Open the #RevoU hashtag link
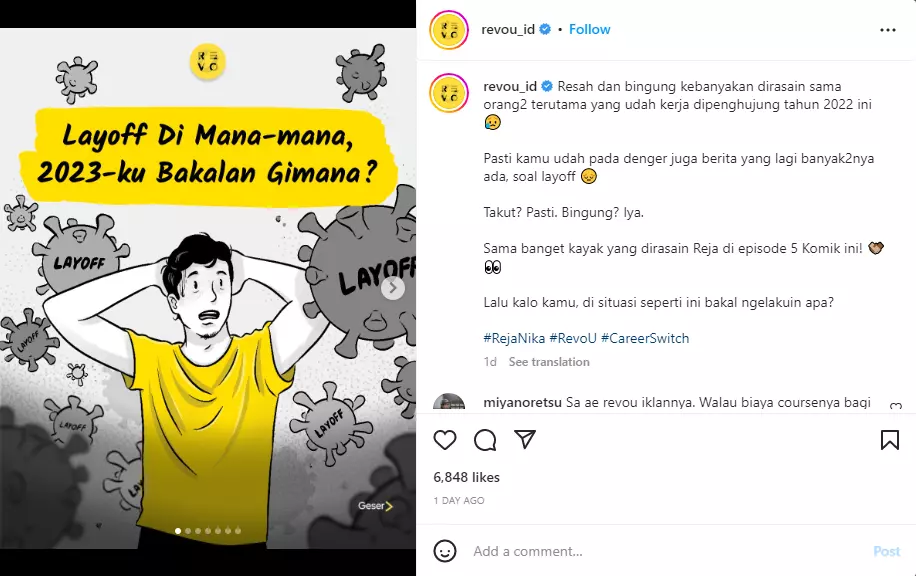The width and height of the screenshot is (916, 576). [x=573, y=338]
